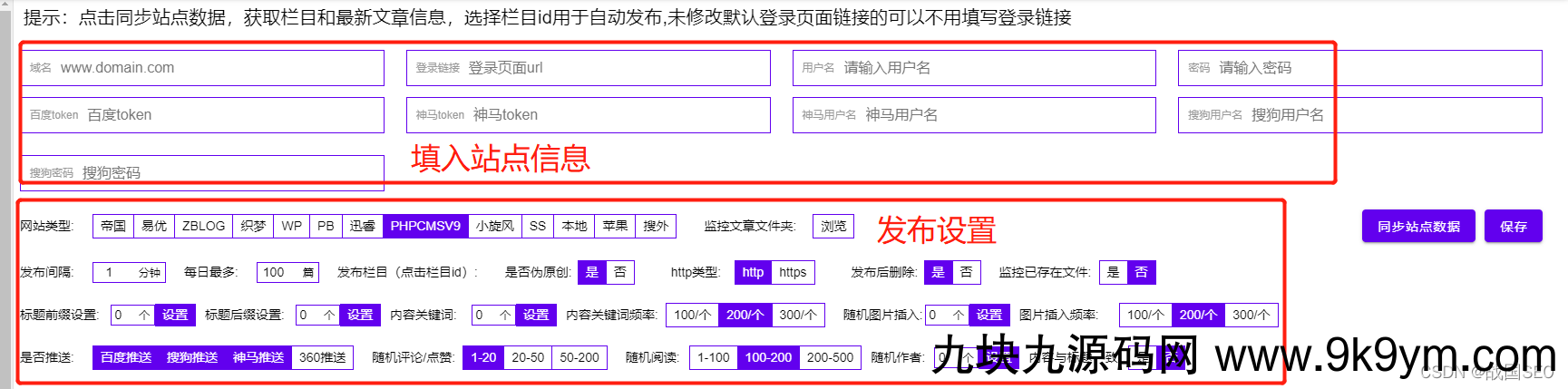Enable 监控已存在文件 by clicking 是
Image resolution: width=1568 pixels, height=389 pixels.
[1113, 272]
